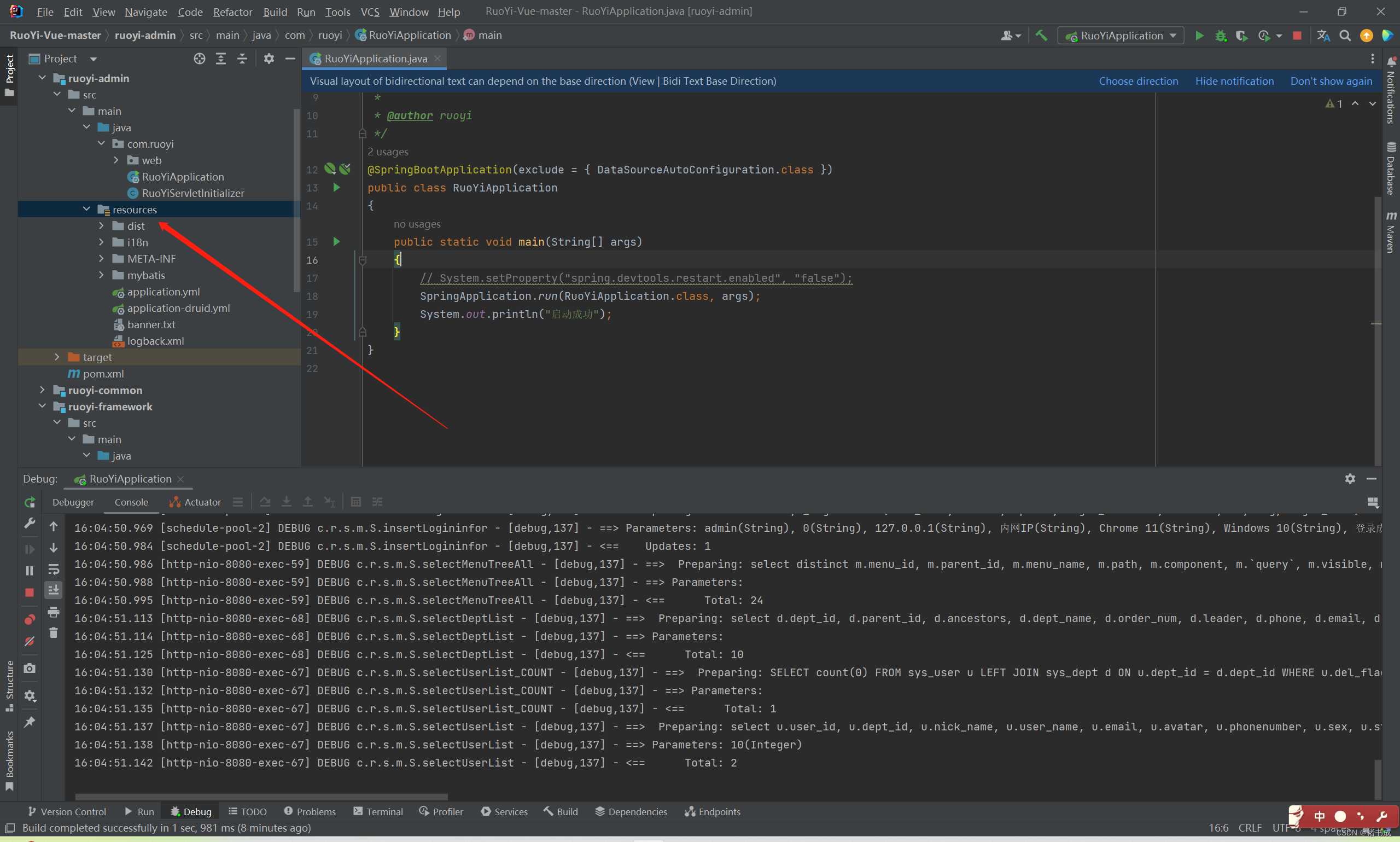Expand the ruoyi-common module
The width and height of the screenshot is (1400, 842).
click(x=42, y=390)
